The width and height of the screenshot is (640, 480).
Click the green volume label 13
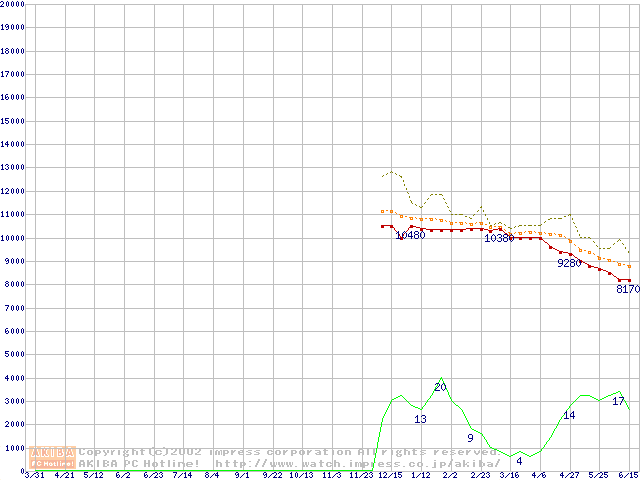click(420, 419)
